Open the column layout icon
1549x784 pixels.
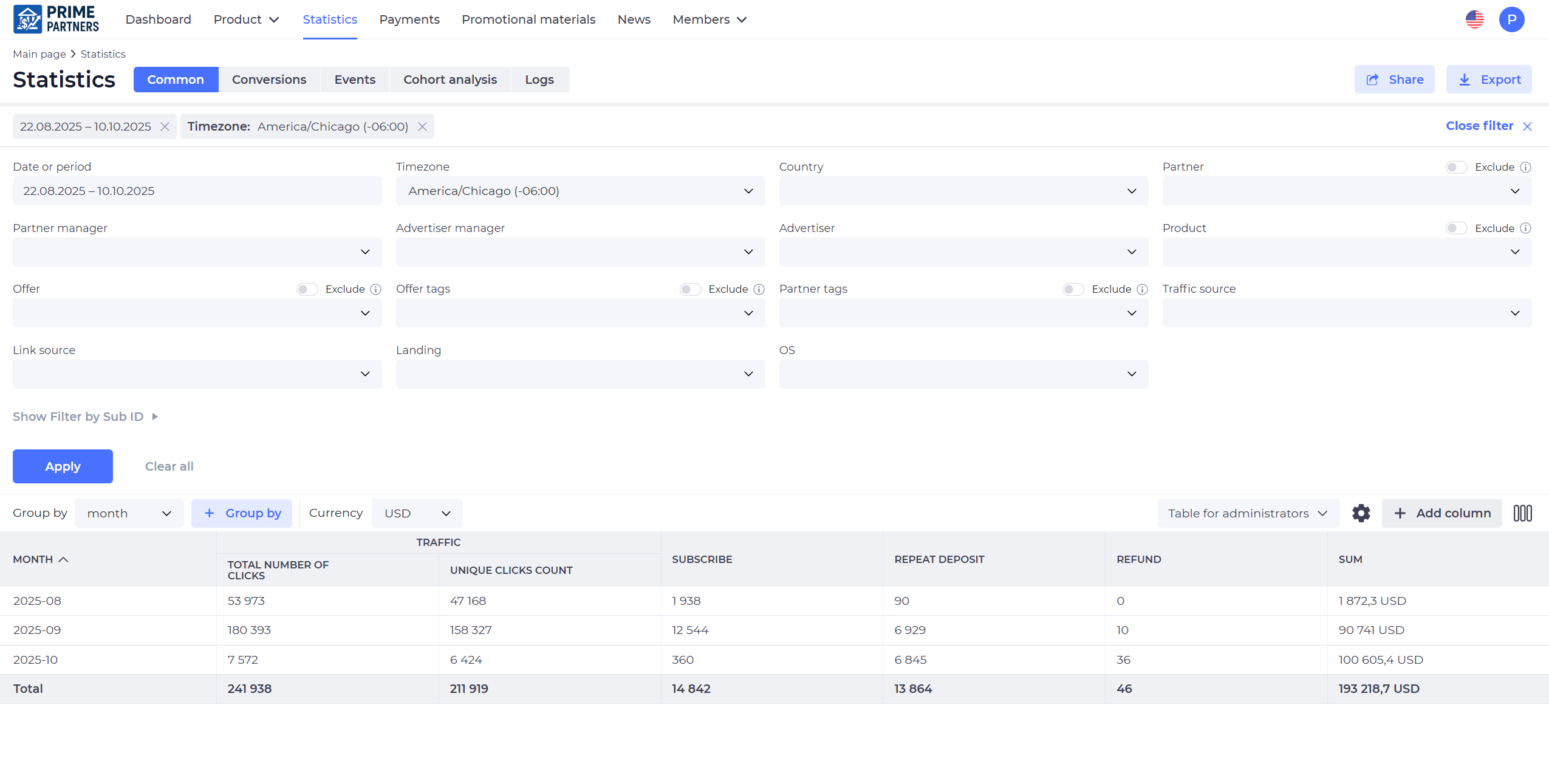coord(1522,513)
